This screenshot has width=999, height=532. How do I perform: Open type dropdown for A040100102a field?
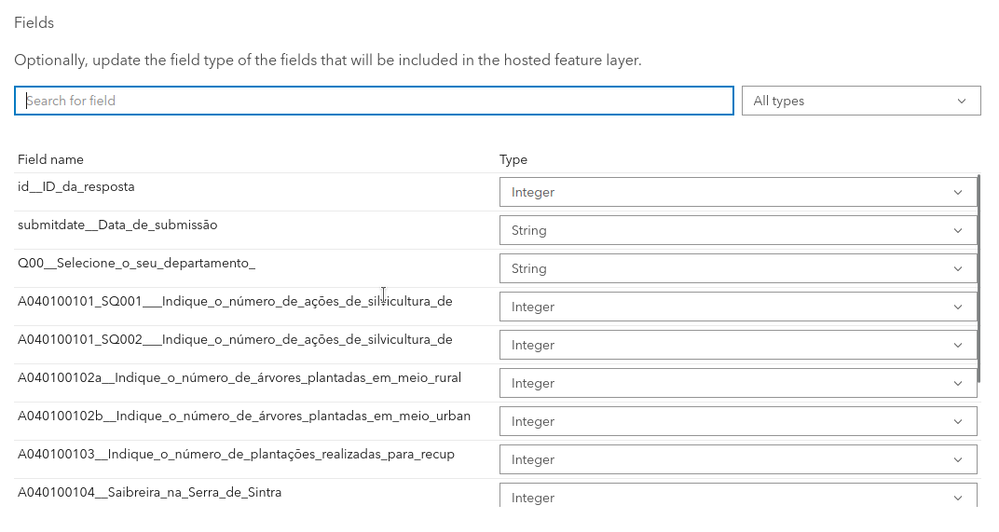coord(738,384)
